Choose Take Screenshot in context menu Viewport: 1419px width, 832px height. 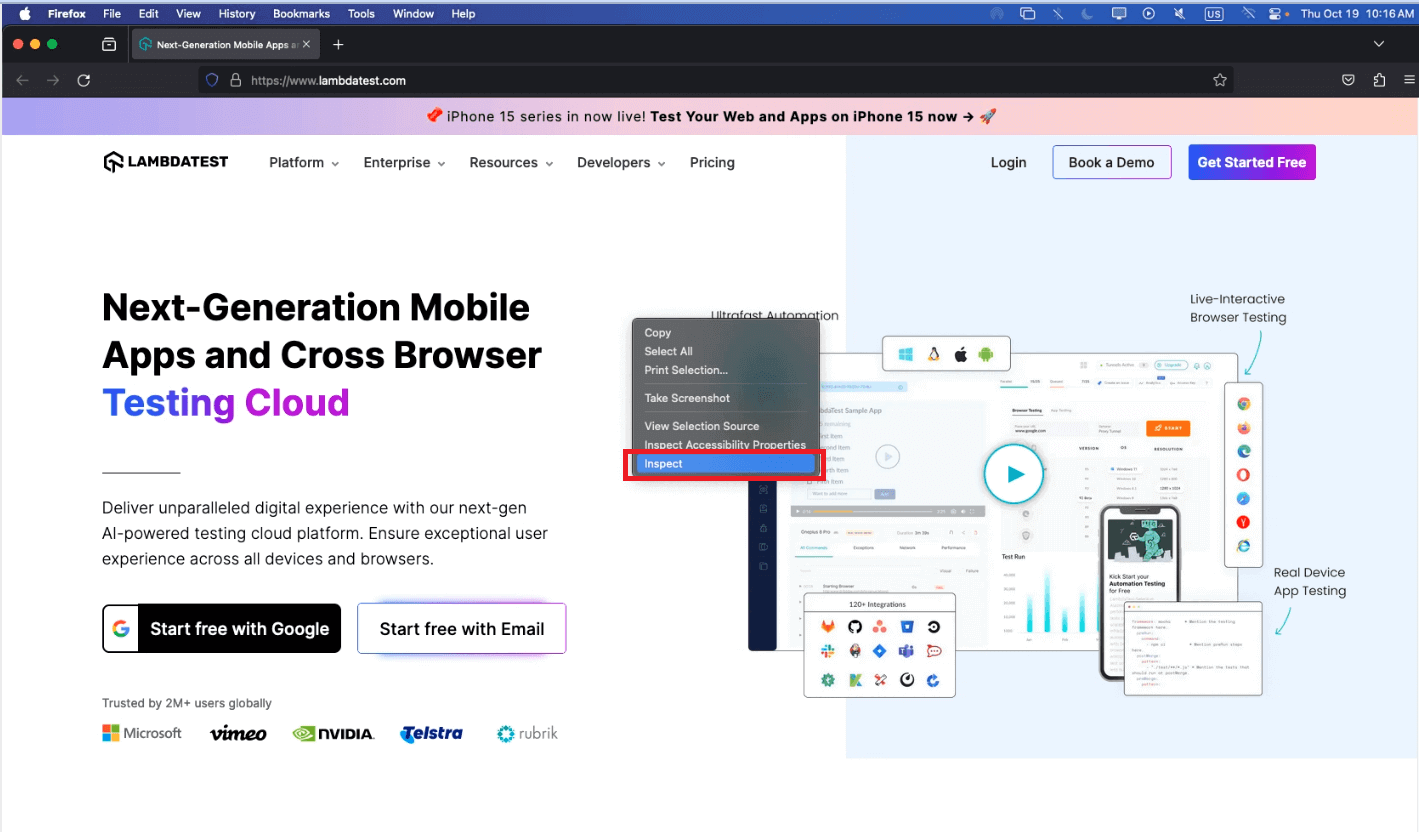pyautogui.click(x=687, y=398)
